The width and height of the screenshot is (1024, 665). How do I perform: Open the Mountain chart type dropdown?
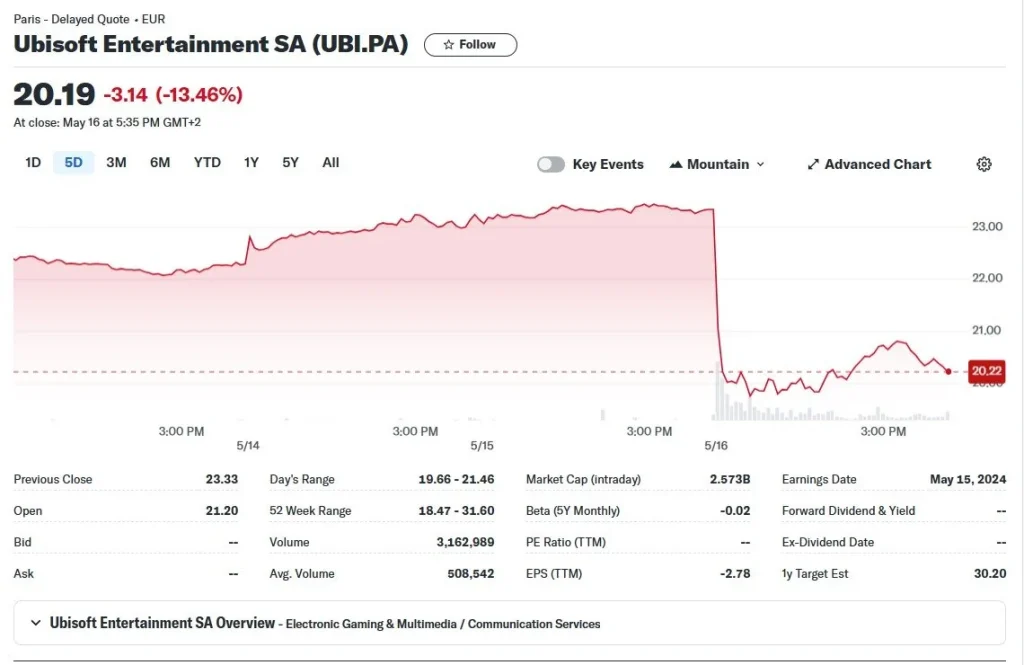coord(717,164)
